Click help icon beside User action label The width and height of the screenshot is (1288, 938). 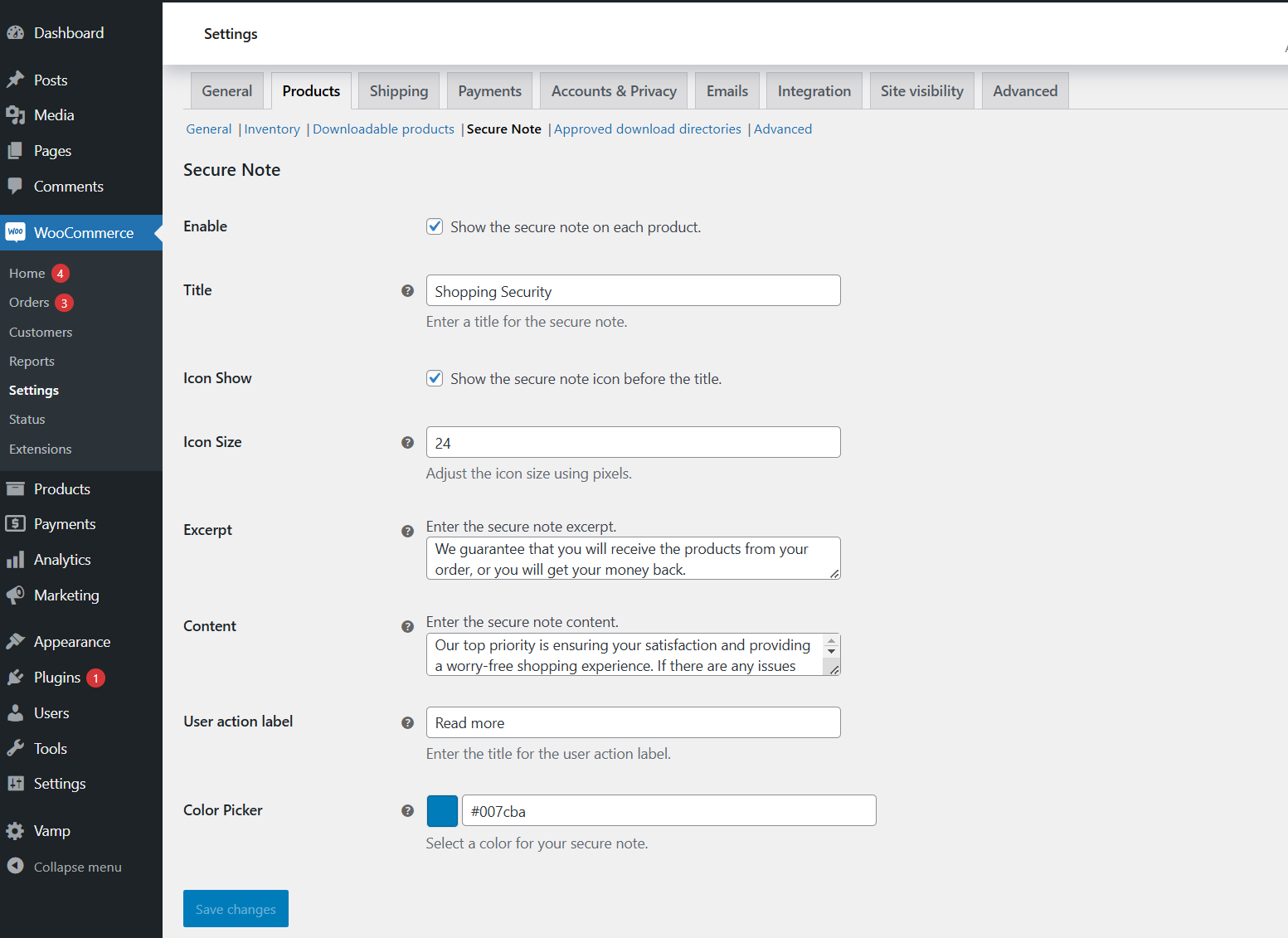tap(407, 723)
